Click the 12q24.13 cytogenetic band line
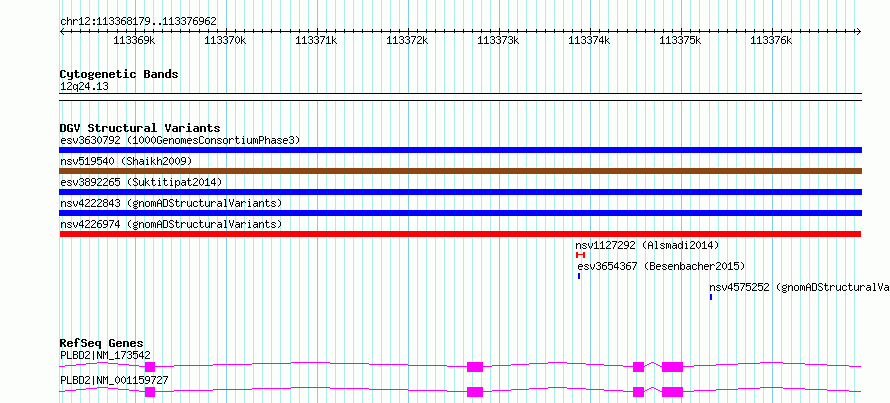This screenshot has height=403, width=890. tap(460, 97)
